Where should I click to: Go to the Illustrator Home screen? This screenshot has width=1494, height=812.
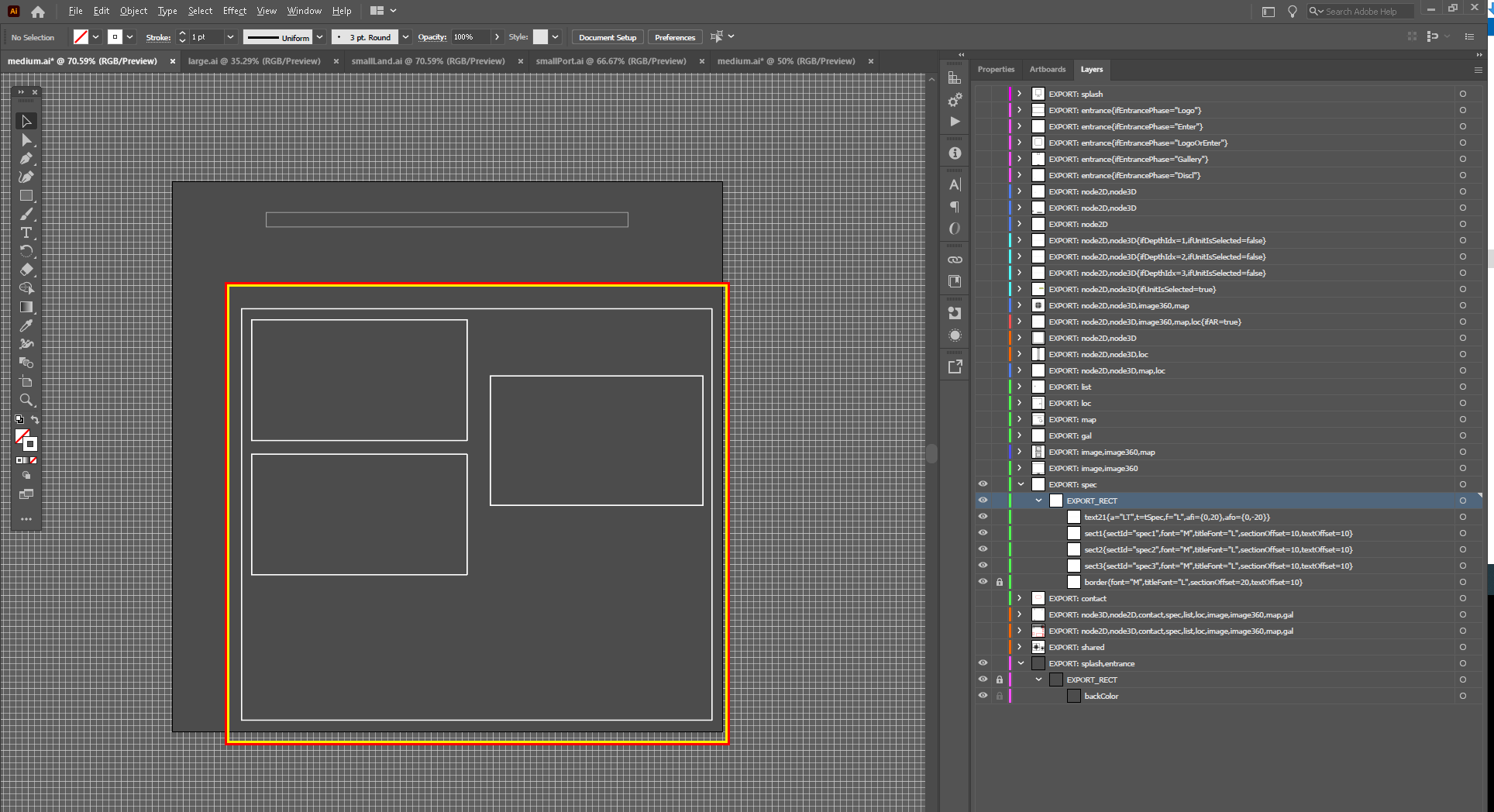38,11
